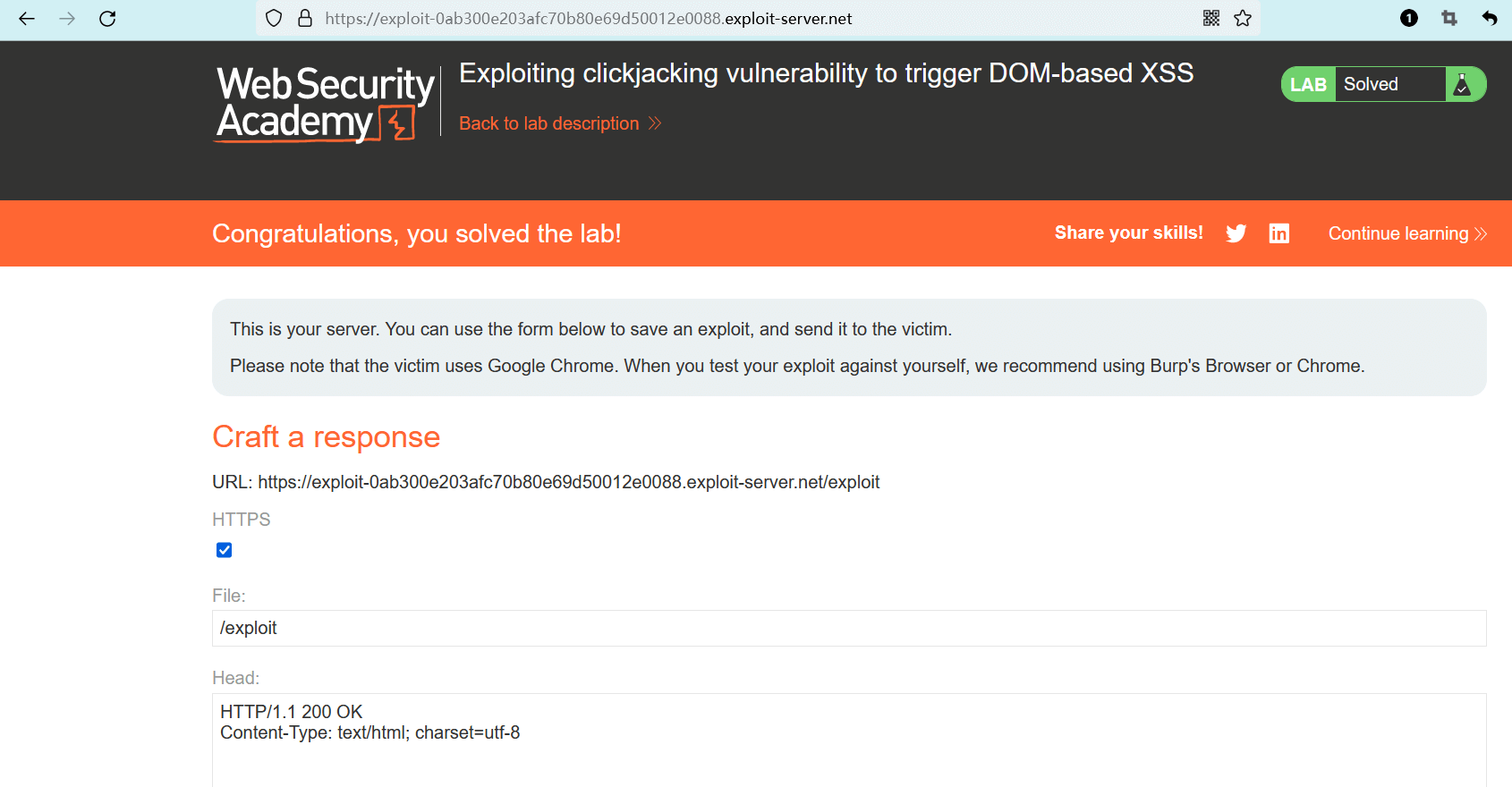This screenshot has width=1512, height=787.
Task: Click the Twitter share icon
Action: [1236, 233]
